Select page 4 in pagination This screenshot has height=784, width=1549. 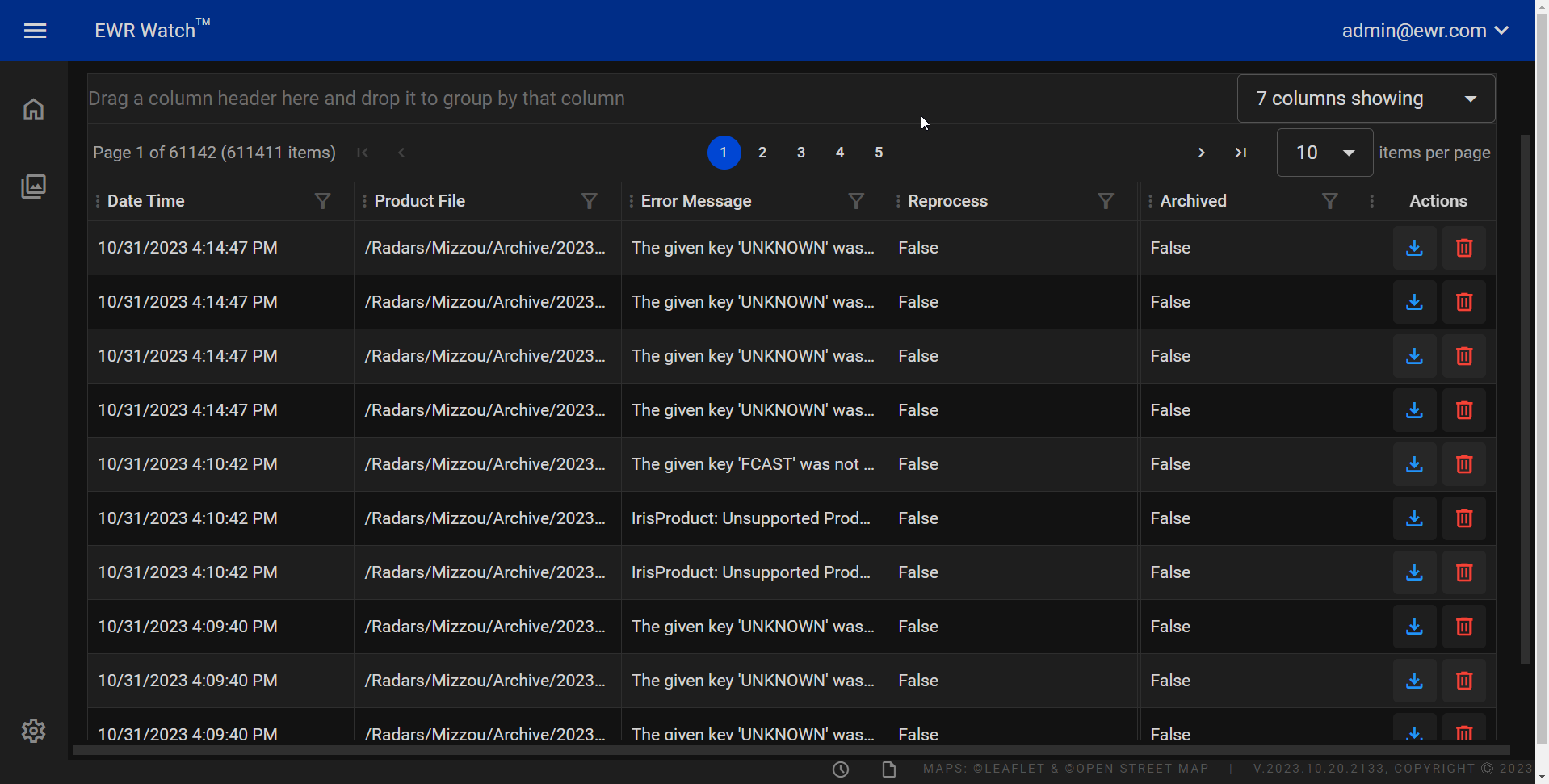point(840,153)
